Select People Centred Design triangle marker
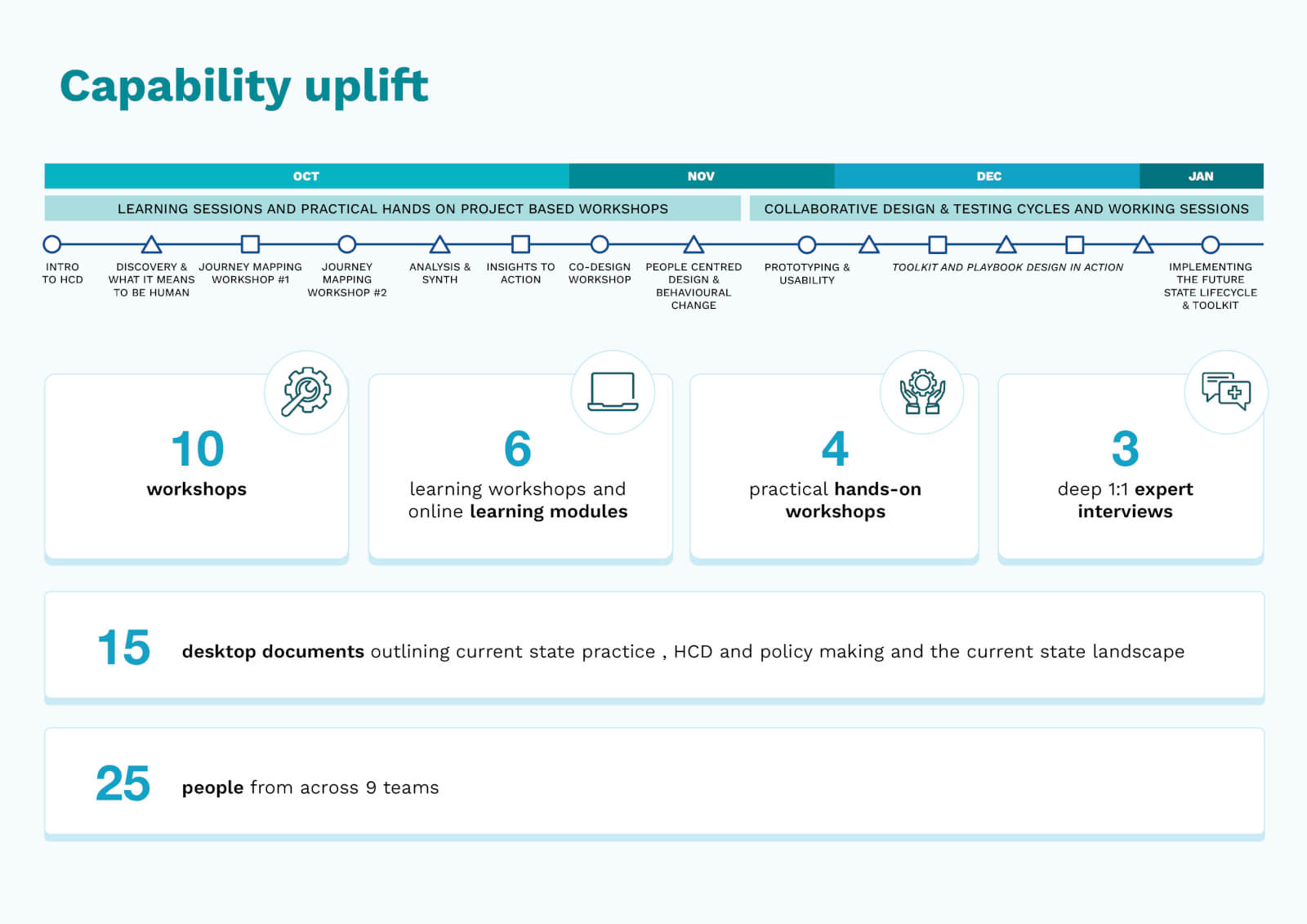The height and width of the screenshot is (924, 1307). click(x=694, y=244)
